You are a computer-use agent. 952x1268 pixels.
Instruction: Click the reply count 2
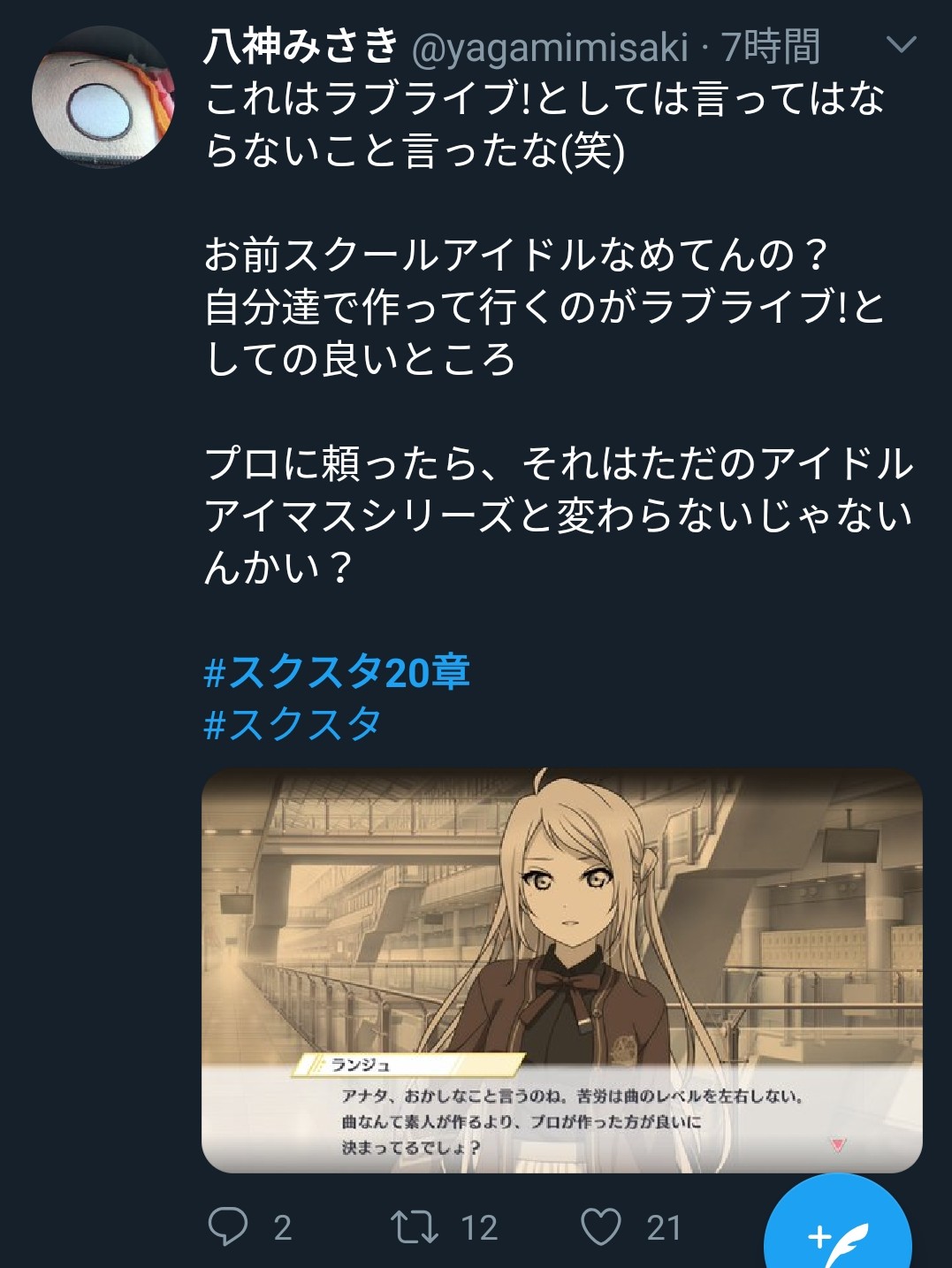pos(283,1227)
